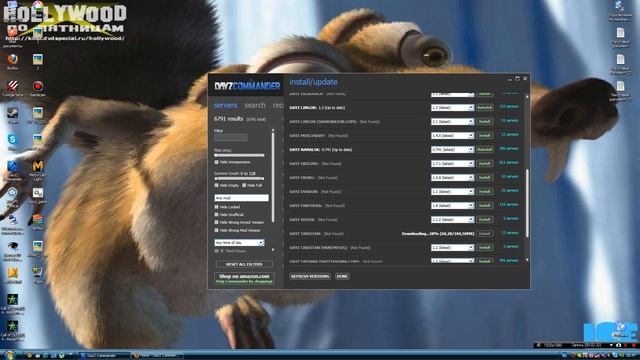Click Reset All Filters button

tap(244, 264)
